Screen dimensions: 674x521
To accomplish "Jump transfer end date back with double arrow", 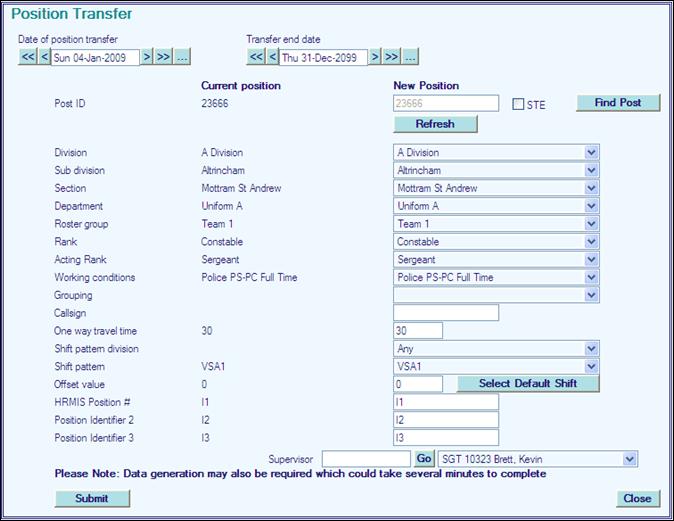I will 256,57.
